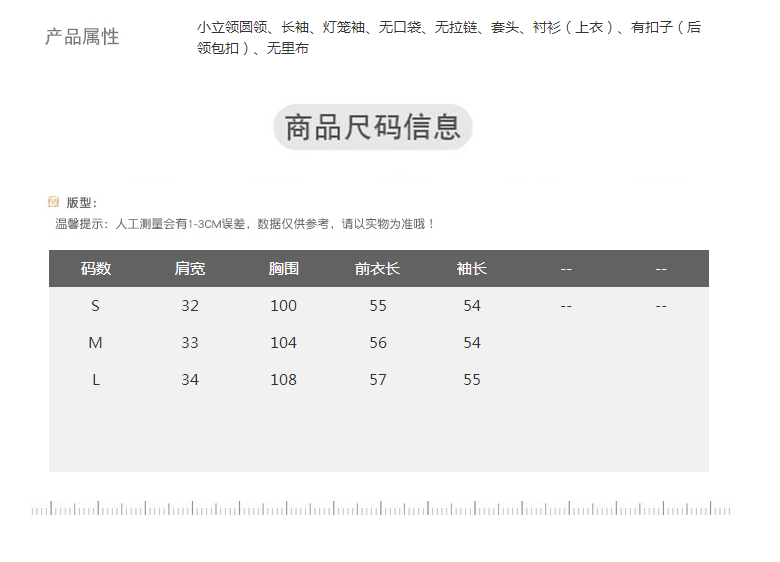780x562 pixels.
Task: Click the 商品尺码信息 rounded heading badge
Action: (372, 127)
